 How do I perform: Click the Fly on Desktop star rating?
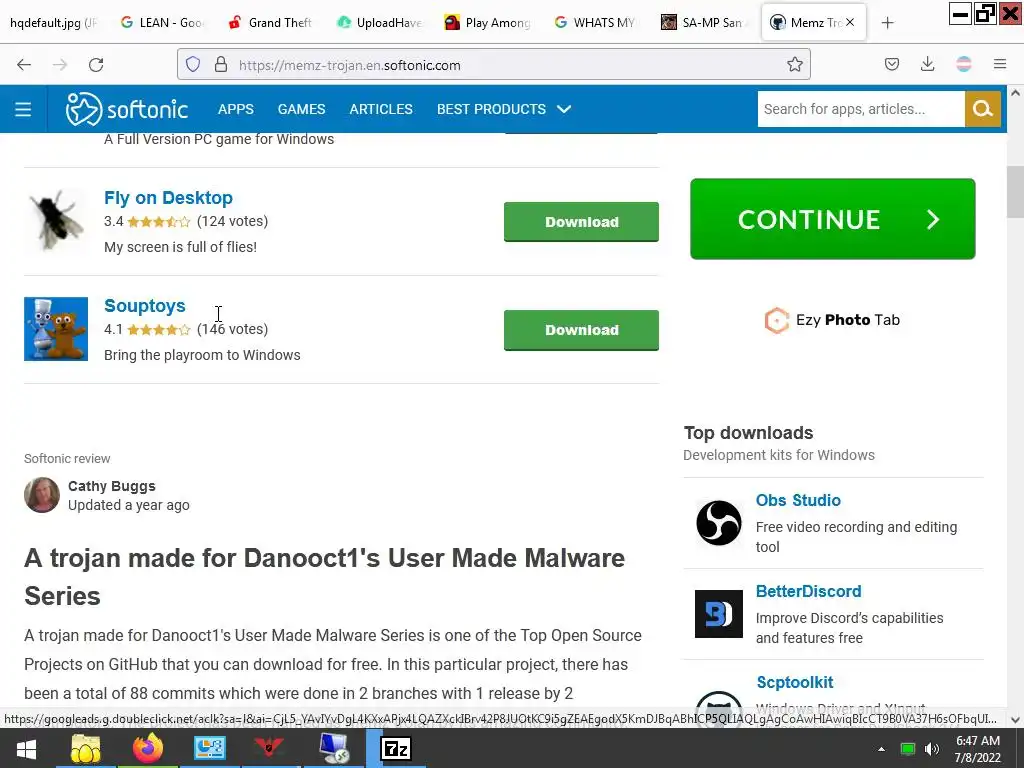coord(159,221)
